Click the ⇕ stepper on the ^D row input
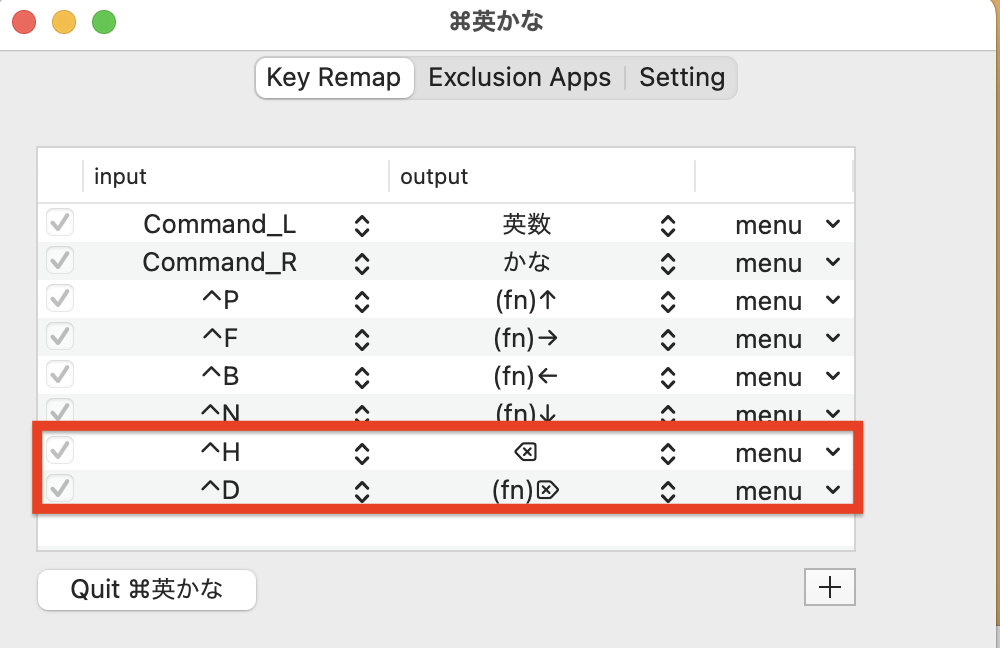 [363, 490]
